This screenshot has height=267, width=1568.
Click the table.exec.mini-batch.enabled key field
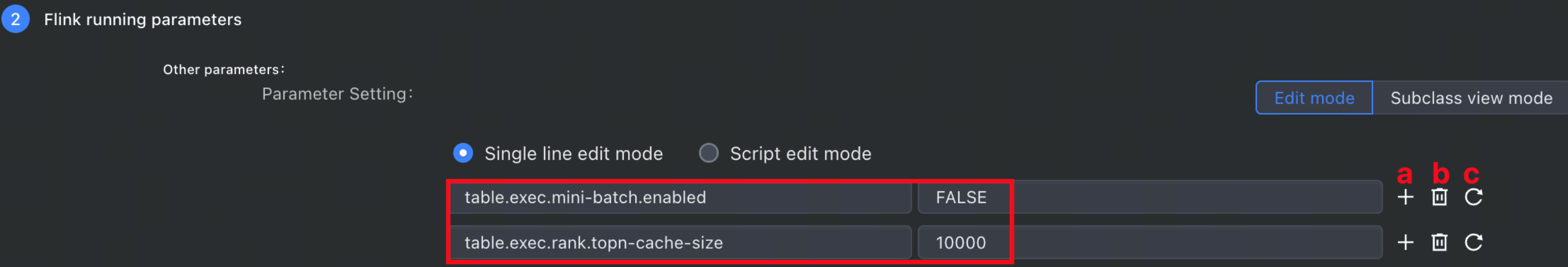point(681,197)
